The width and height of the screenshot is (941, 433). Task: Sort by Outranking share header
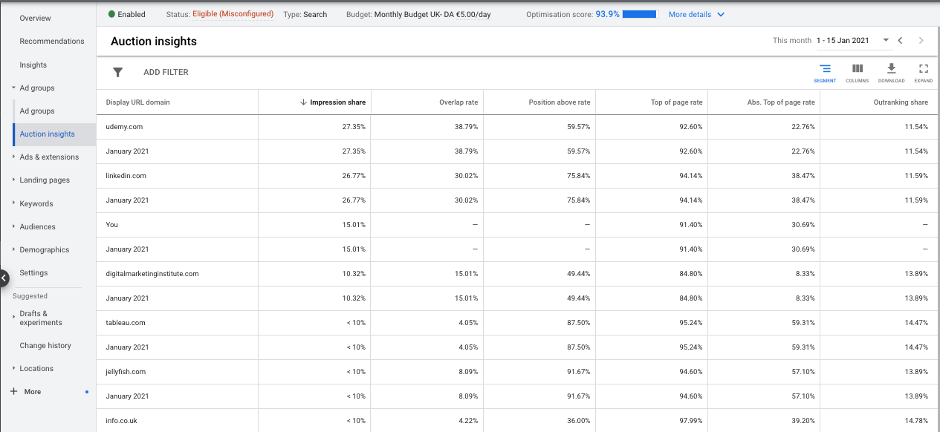point(901,103)
